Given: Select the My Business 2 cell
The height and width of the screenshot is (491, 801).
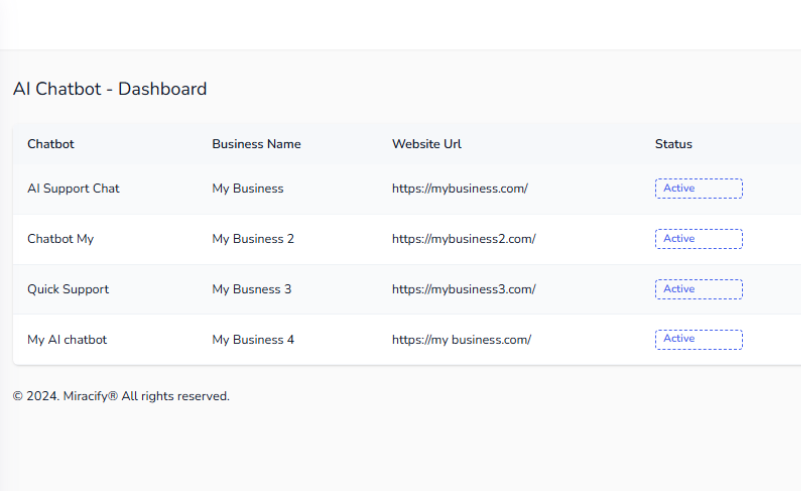Looking at the screenshot, I should point(253,239).
